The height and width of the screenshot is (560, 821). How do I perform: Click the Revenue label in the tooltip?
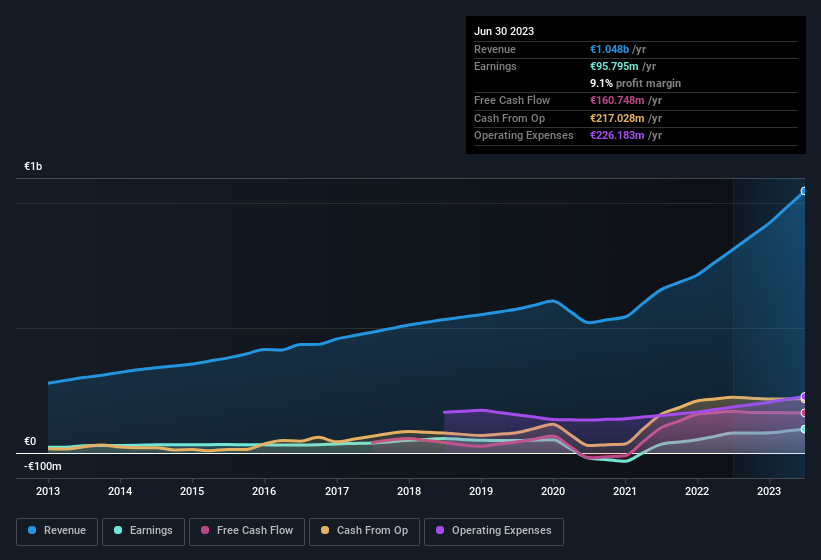[x=495, y=49]
